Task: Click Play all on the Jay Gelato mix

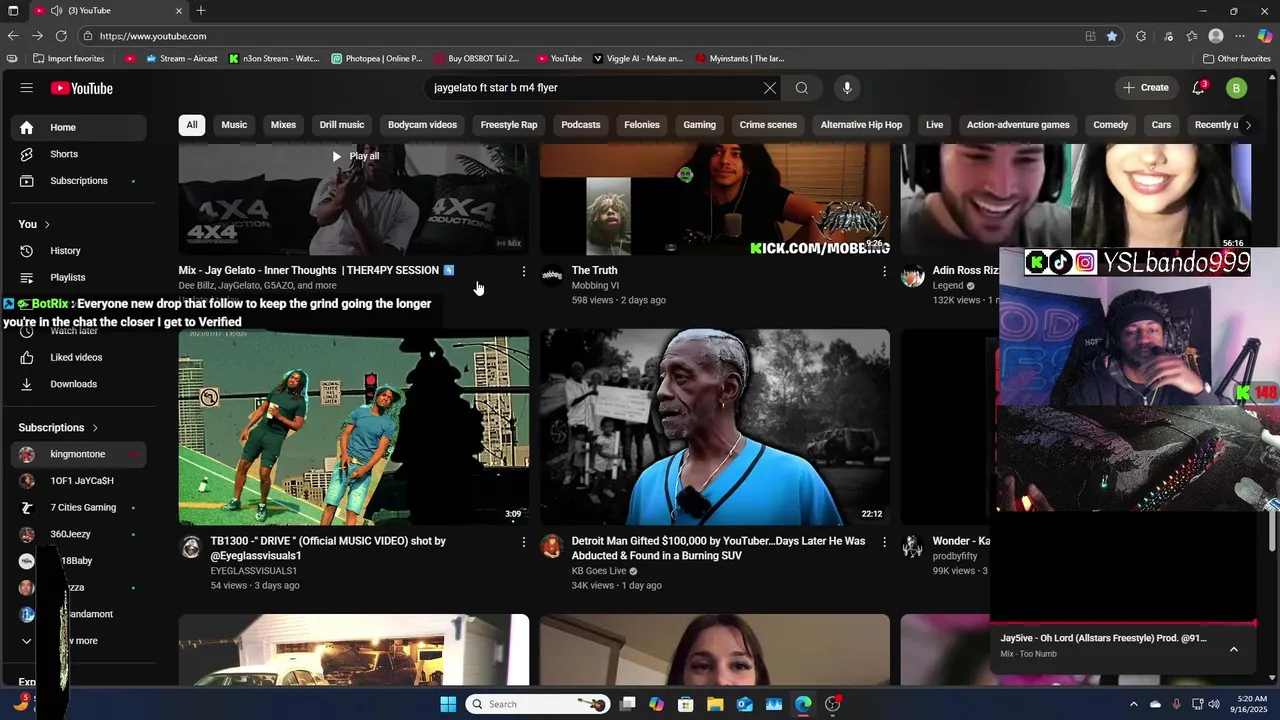Action: tap(355, 156)
